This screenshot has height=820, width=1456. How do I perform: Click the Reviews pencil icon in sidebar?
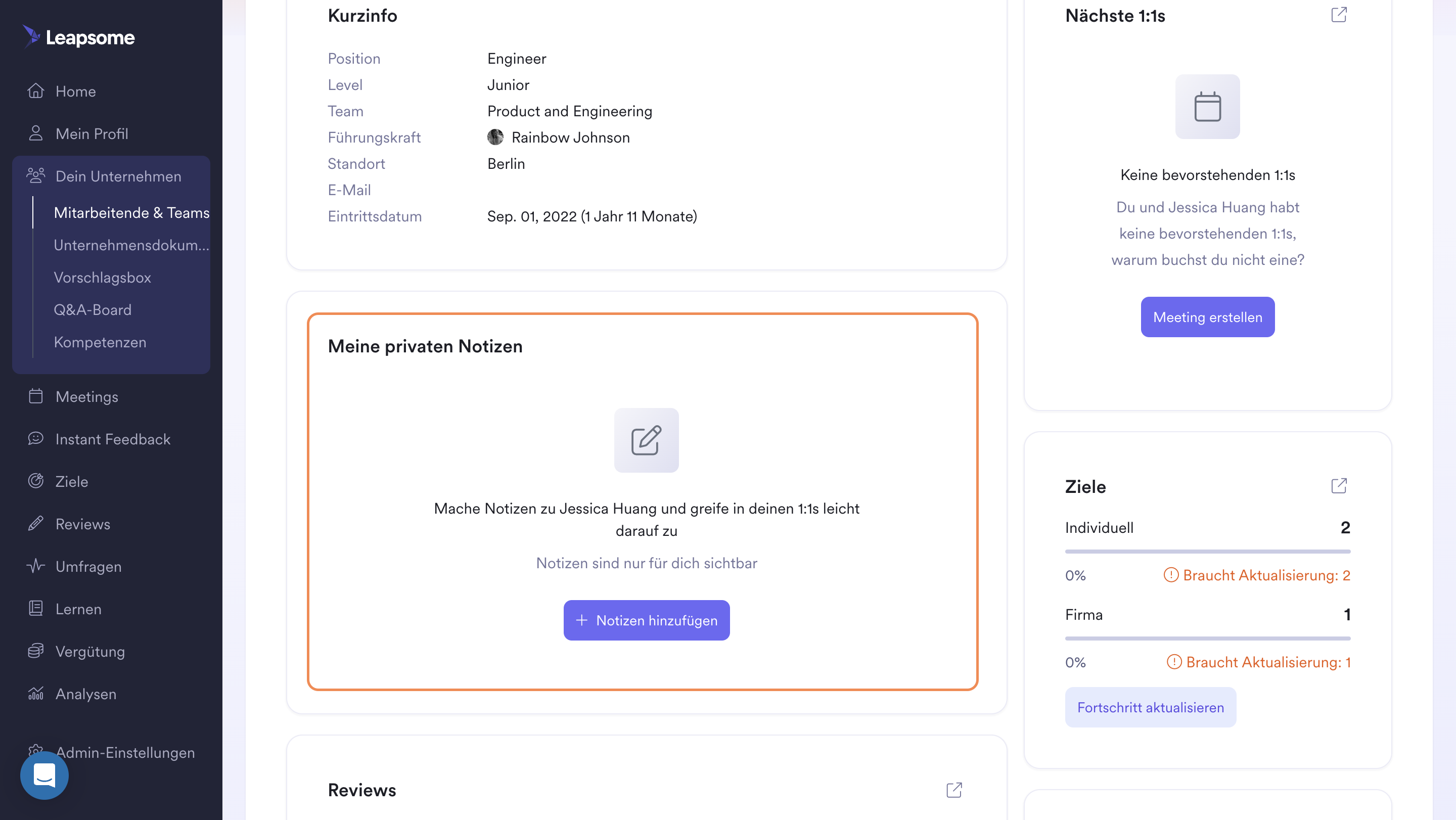[x=35, y=523]
